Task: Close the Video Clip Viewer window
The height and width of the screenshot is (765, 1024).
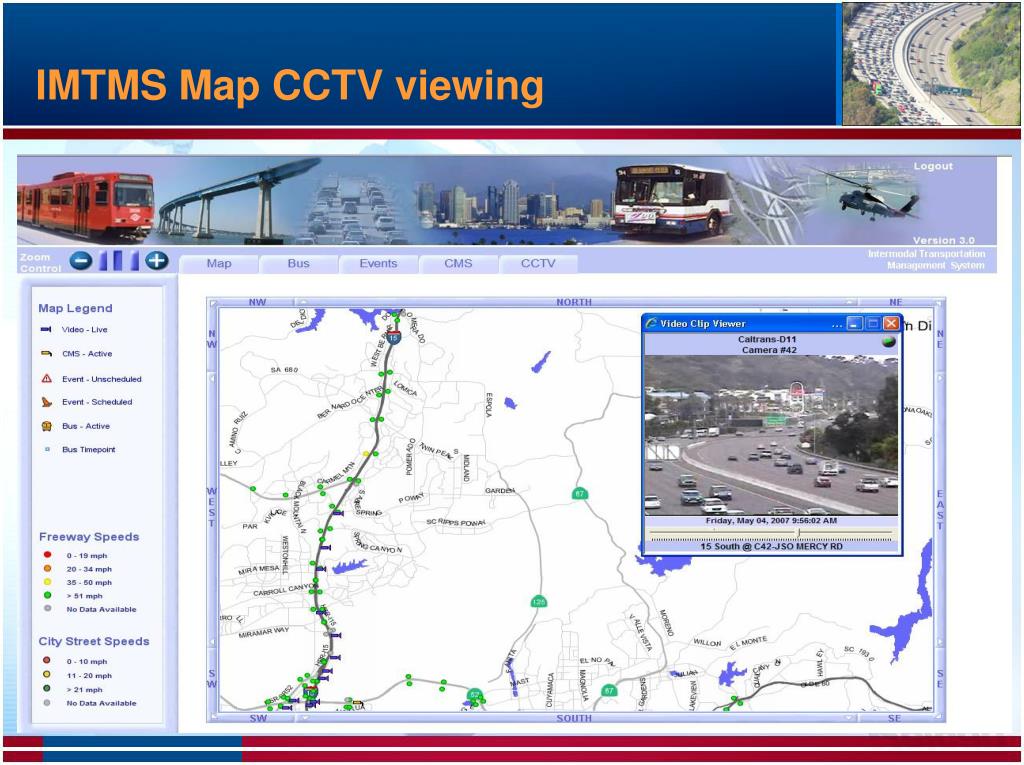Action: tap(891, 323)
